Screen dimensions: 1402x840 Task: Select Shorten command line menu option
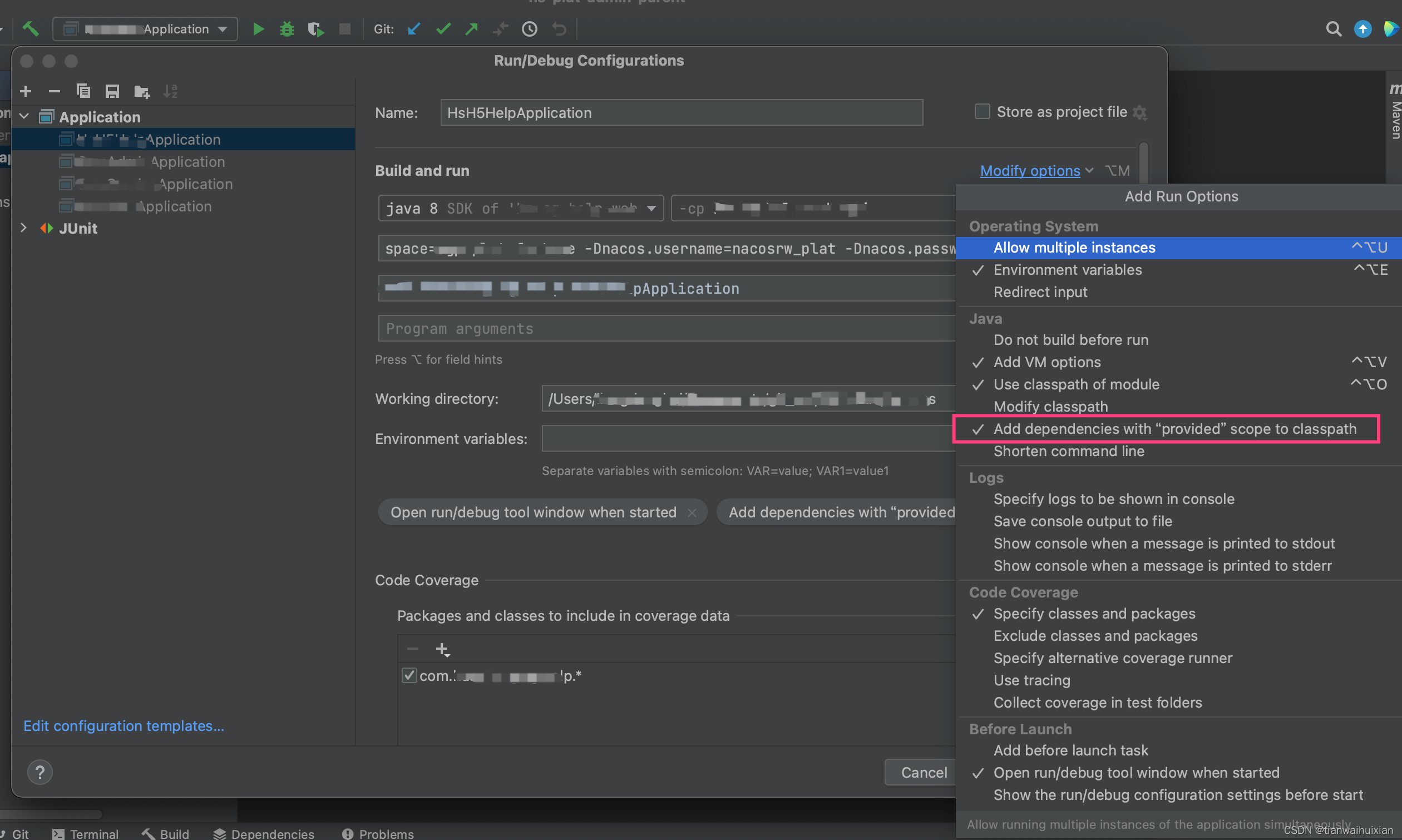point(1069,451)
